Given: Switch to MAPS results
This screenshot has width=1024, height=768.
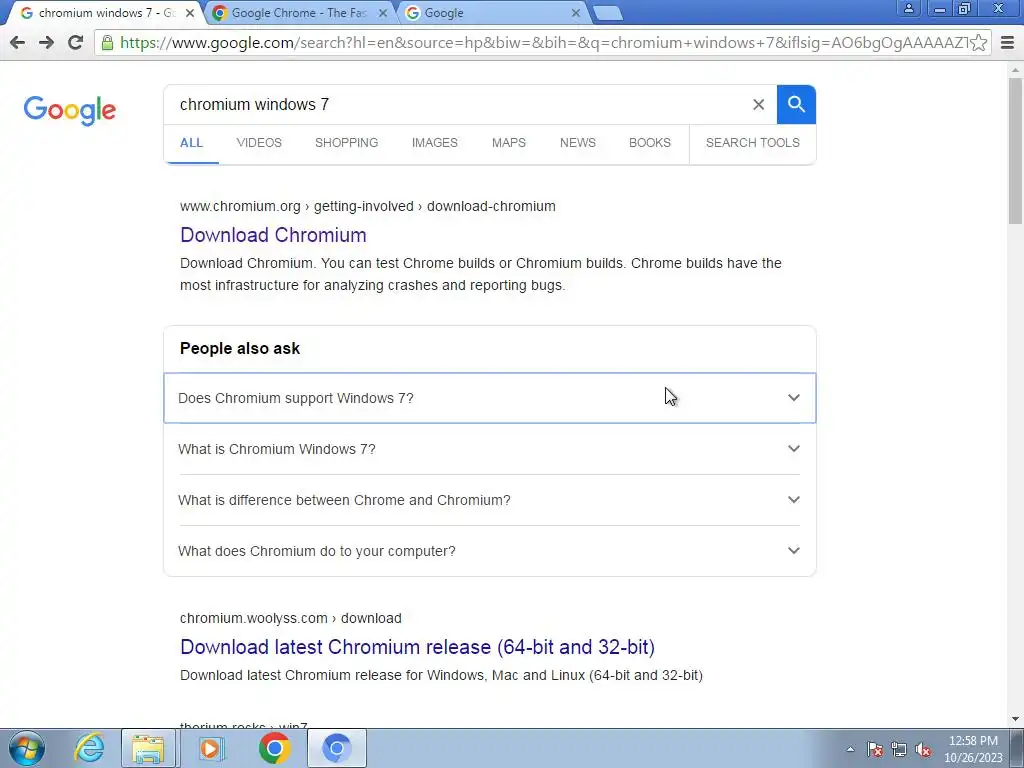Looking at the screenshot, I should click(509, 143).
